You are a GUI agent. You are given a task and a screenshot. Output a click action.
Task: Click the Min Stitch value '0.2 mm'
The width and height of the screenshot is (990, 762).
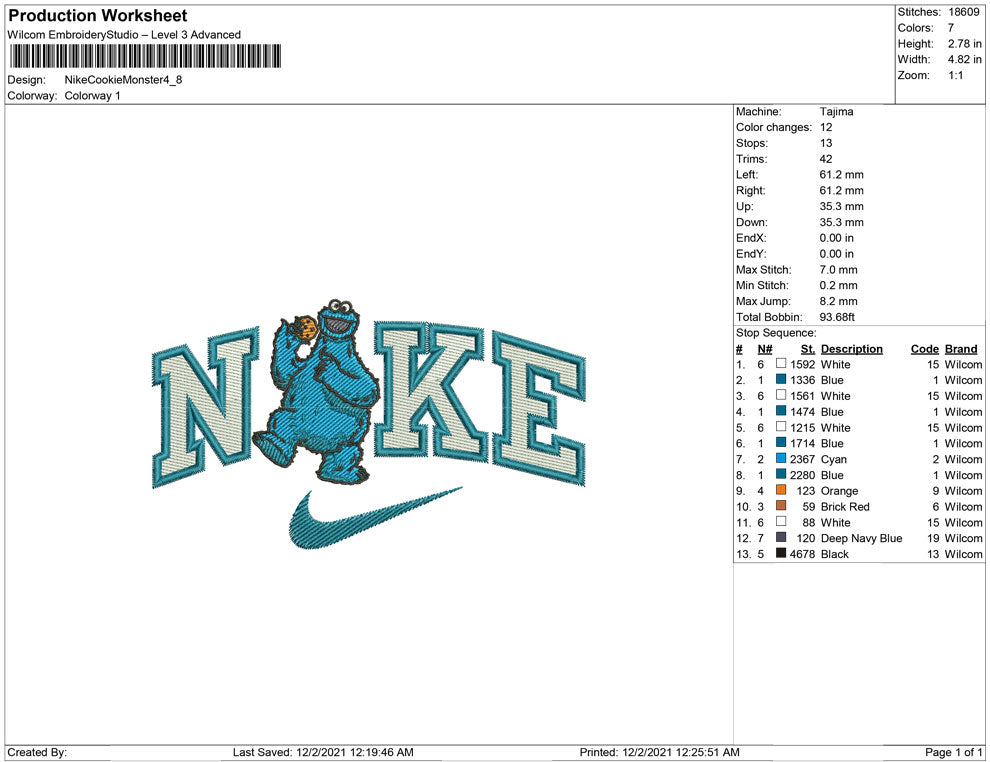[838, 285]
